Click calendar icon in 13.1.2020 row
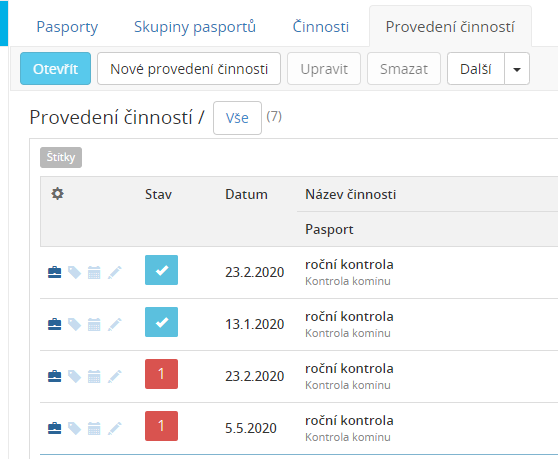This screenshot has width=558, height=459. point(94,324)
